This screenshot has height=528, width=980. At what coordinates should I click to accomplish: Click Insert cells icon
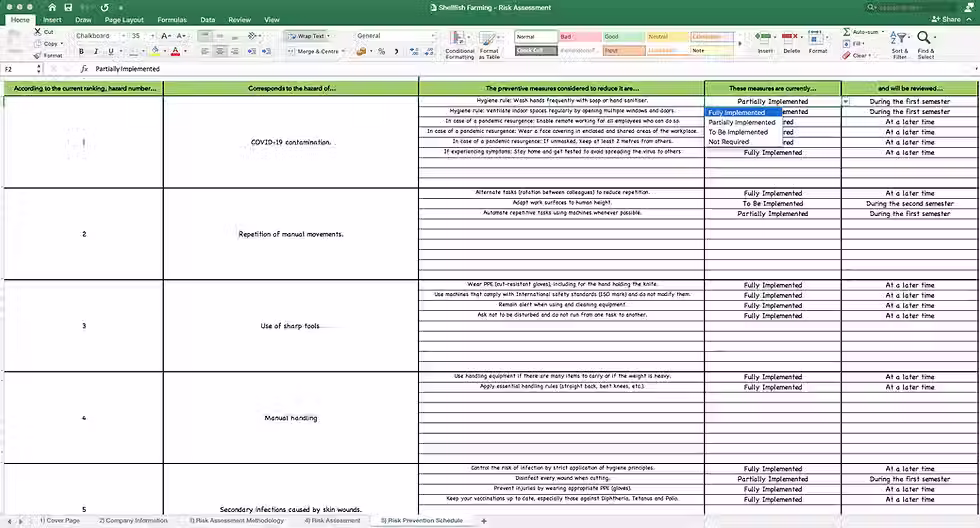764,42
